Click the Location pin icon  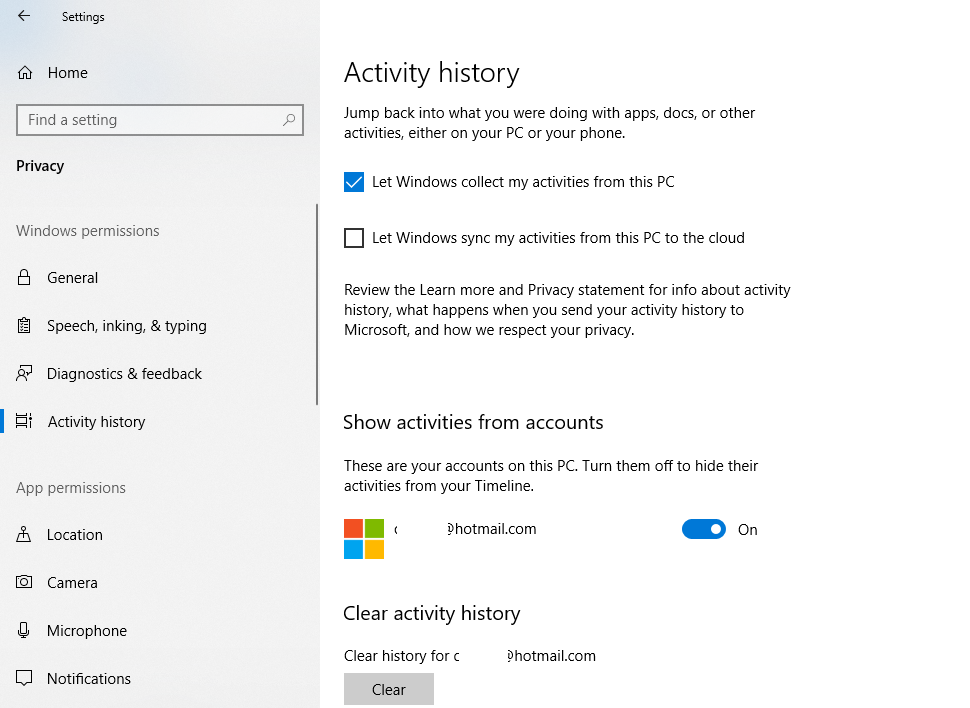24,534
